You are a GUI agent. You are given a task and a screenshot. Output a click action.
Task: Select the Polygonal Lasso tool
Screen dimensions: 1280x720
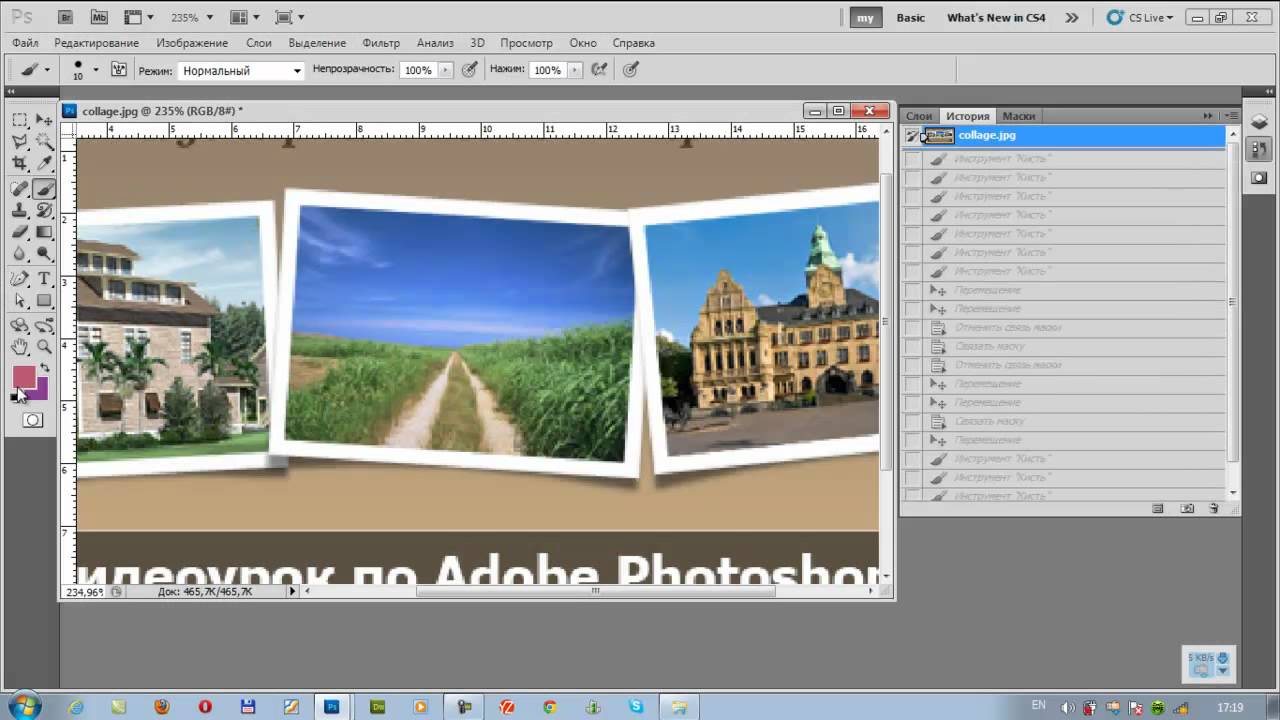[19, 141]
